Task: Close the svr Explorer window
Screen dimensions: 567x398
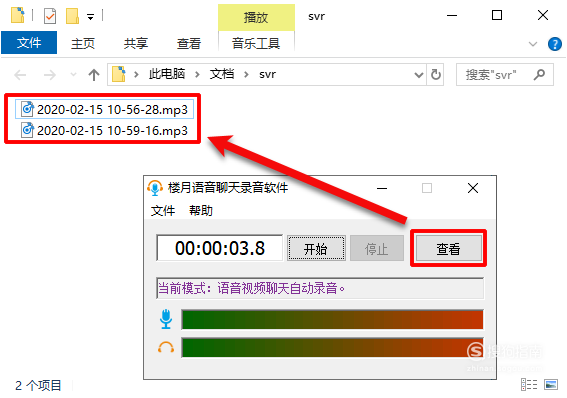Action: pos(543,16)
